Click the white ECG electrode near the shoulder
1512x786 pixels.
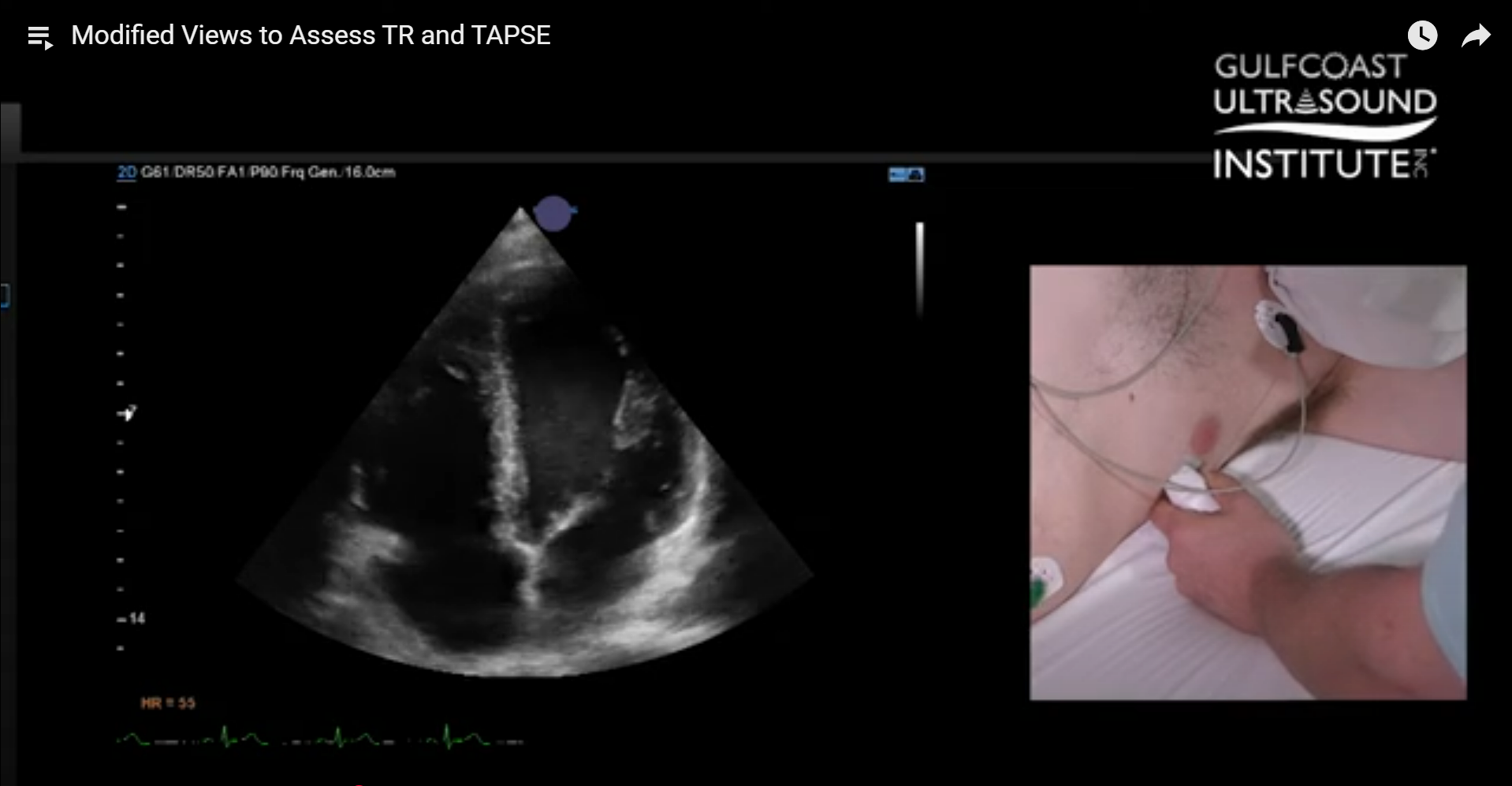click(x=1277, y=325)
